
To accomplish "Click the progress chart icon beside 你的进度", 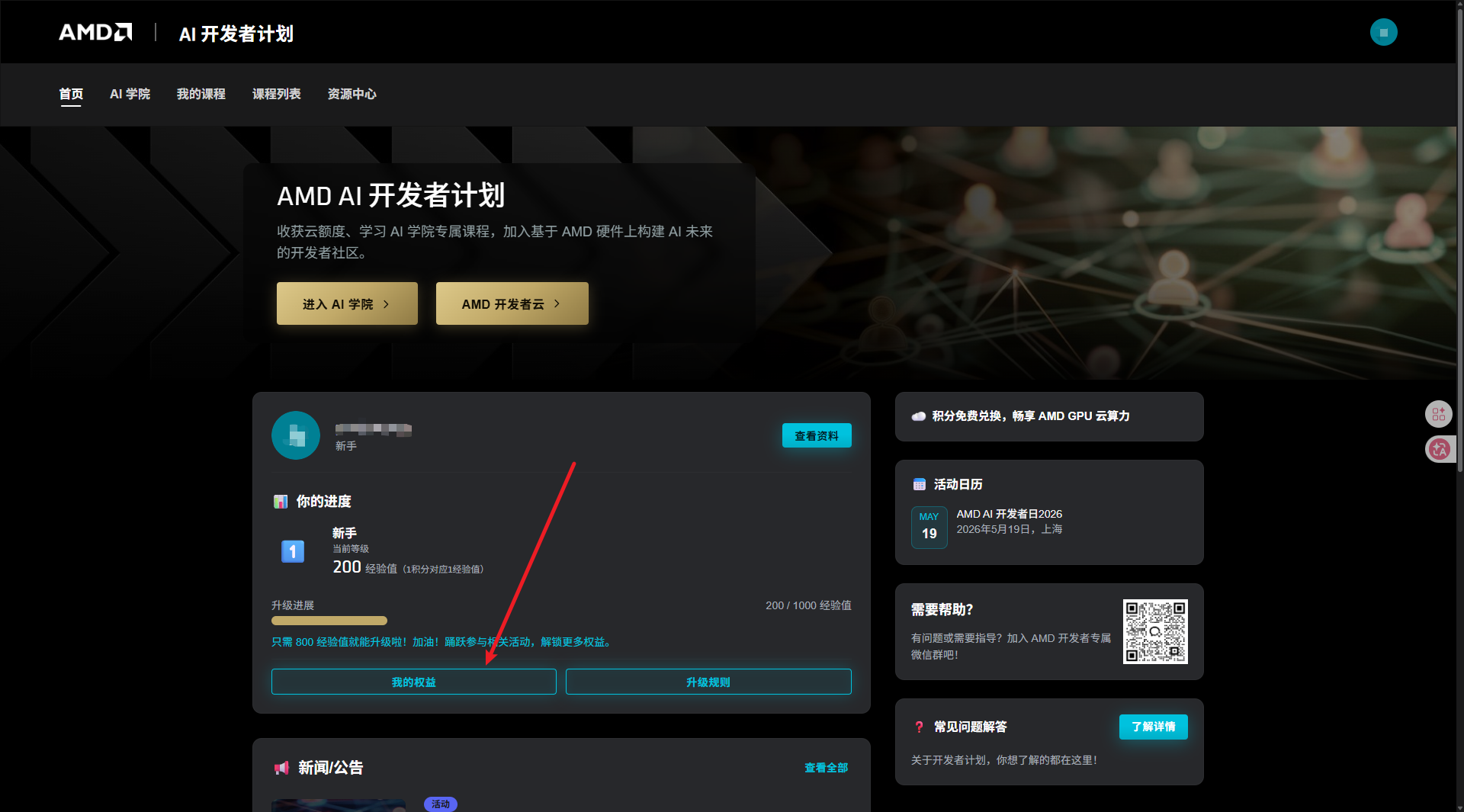I will pyautogui.click(x=281, y=502).
